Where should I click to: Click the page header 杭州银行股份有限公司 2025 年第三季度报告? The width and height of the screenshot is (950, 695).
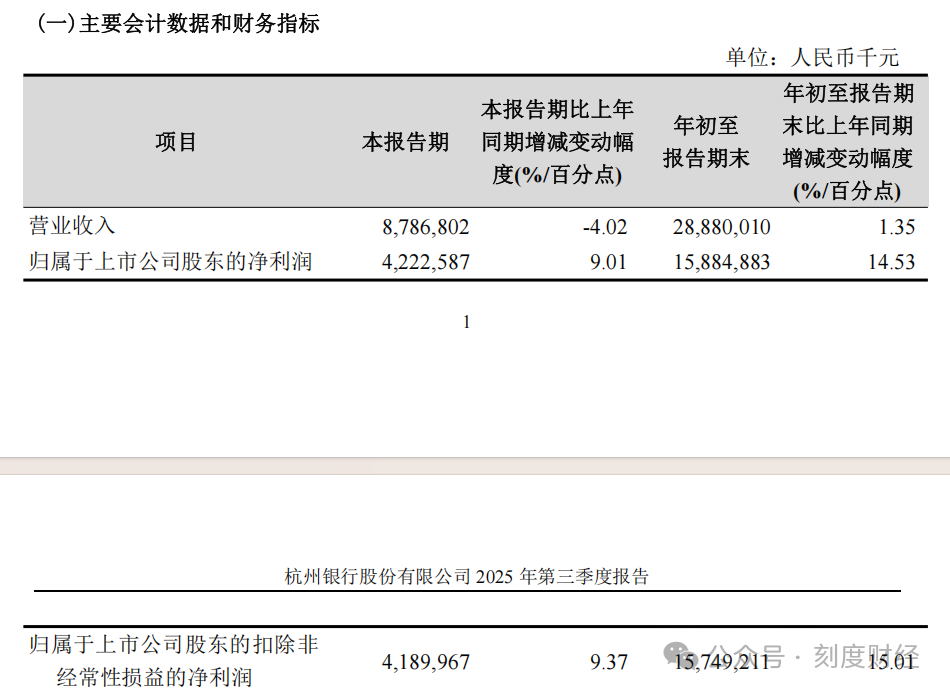coord(466,576)
